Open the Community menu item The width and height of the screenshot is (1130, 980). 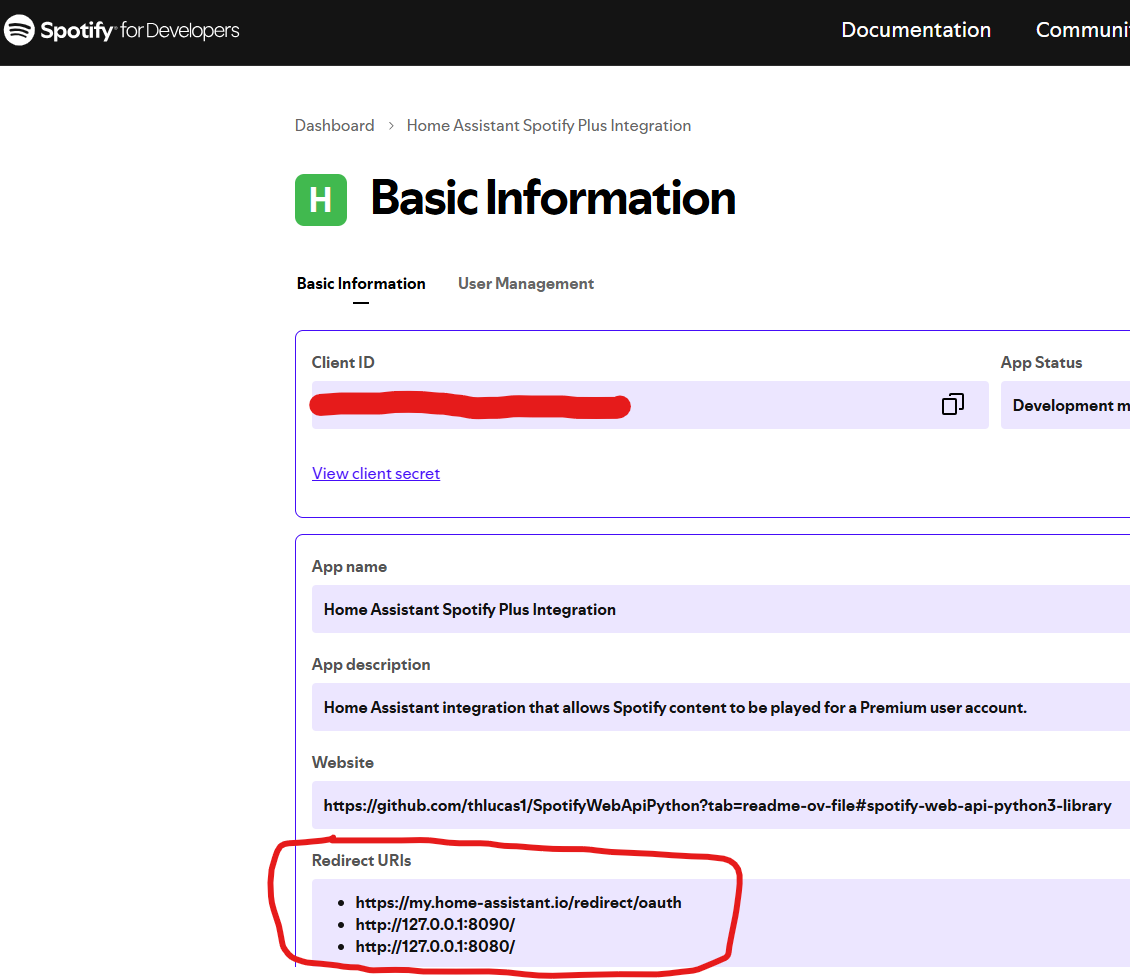click(x=1082, y=30)
